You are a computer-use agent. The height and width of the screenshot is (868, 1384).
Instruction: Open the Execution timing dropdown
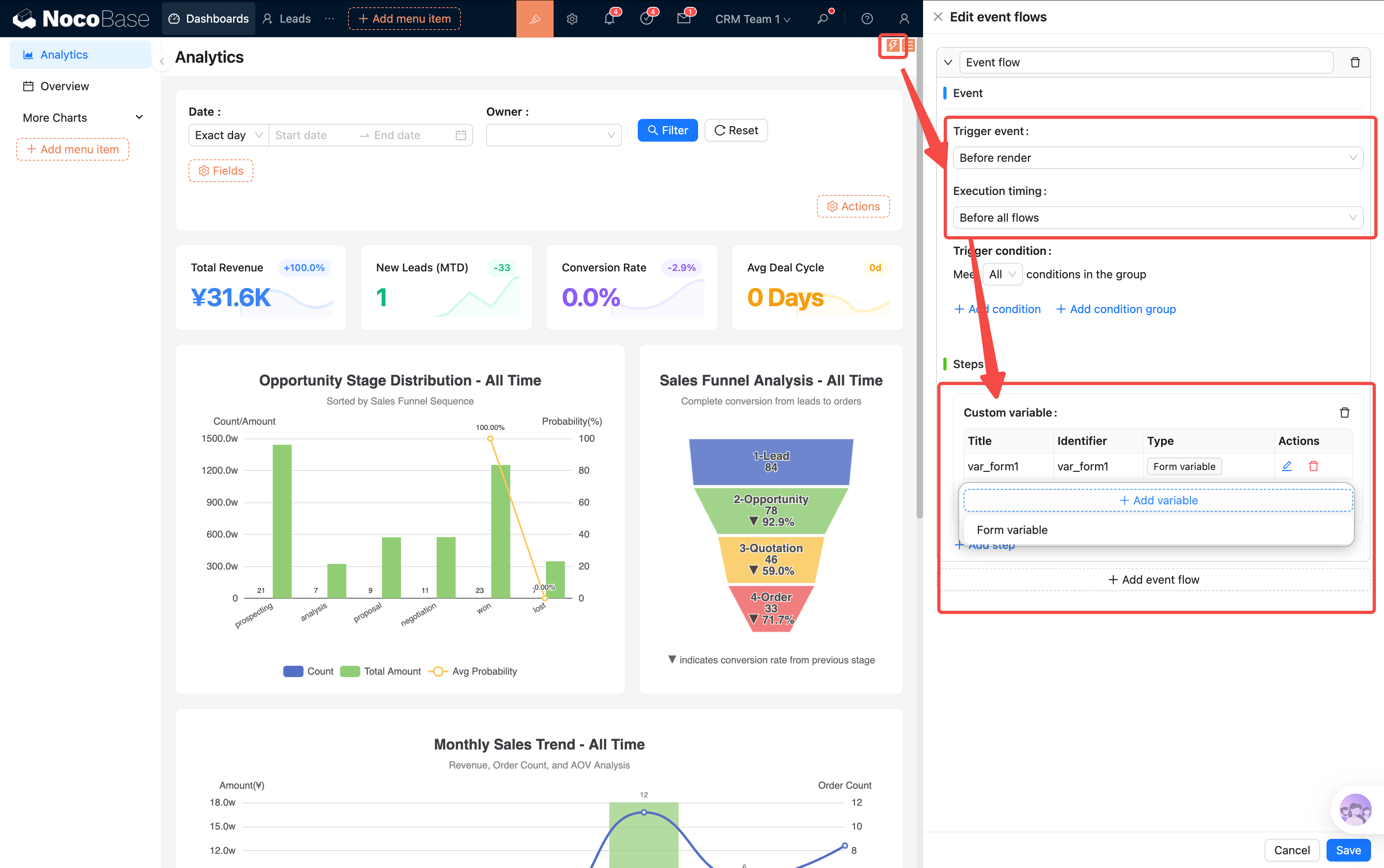[1157, 218]
